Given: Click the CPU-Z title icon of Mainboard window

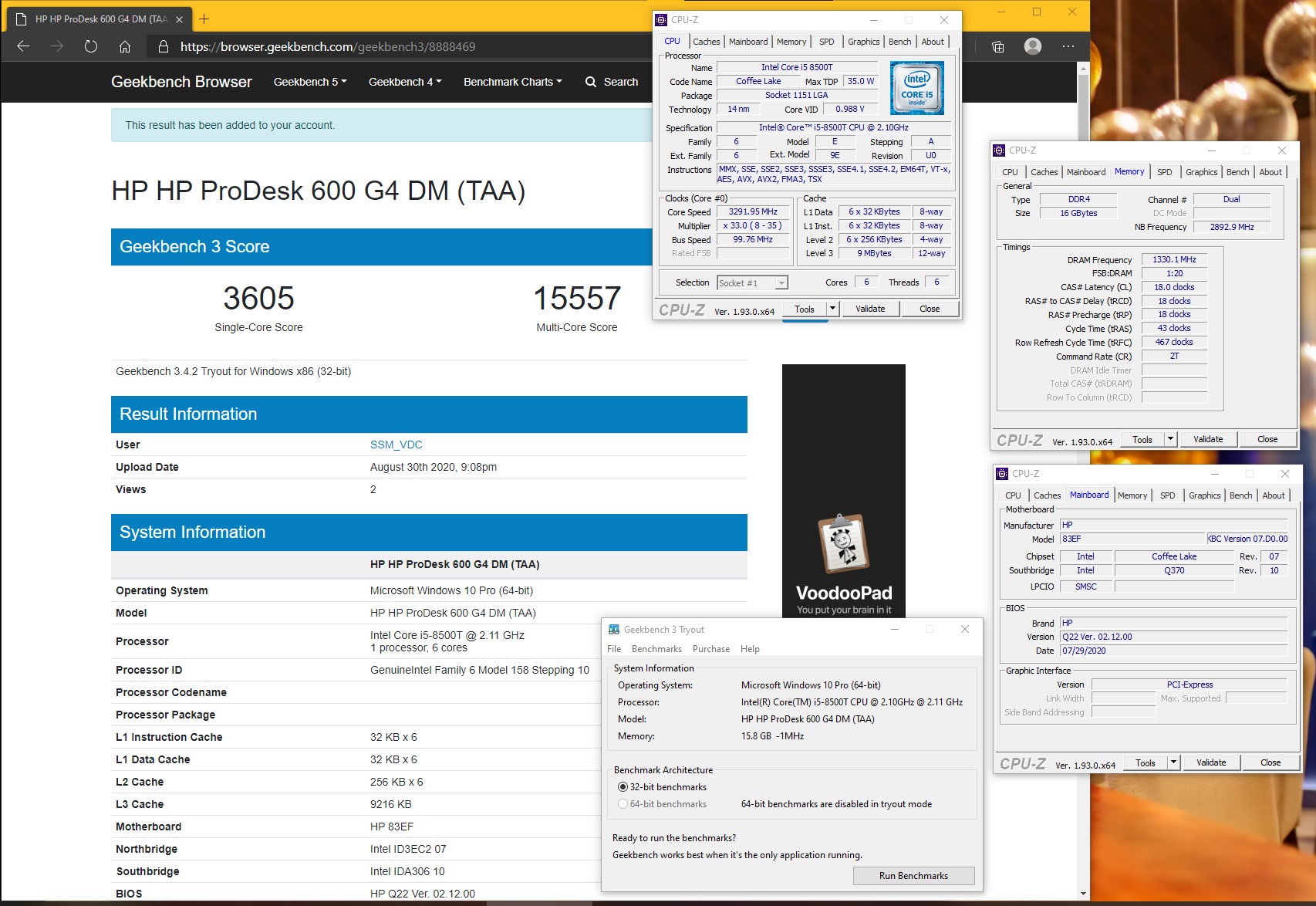Looking at the screenshot, I should (x=1002, y=474).
